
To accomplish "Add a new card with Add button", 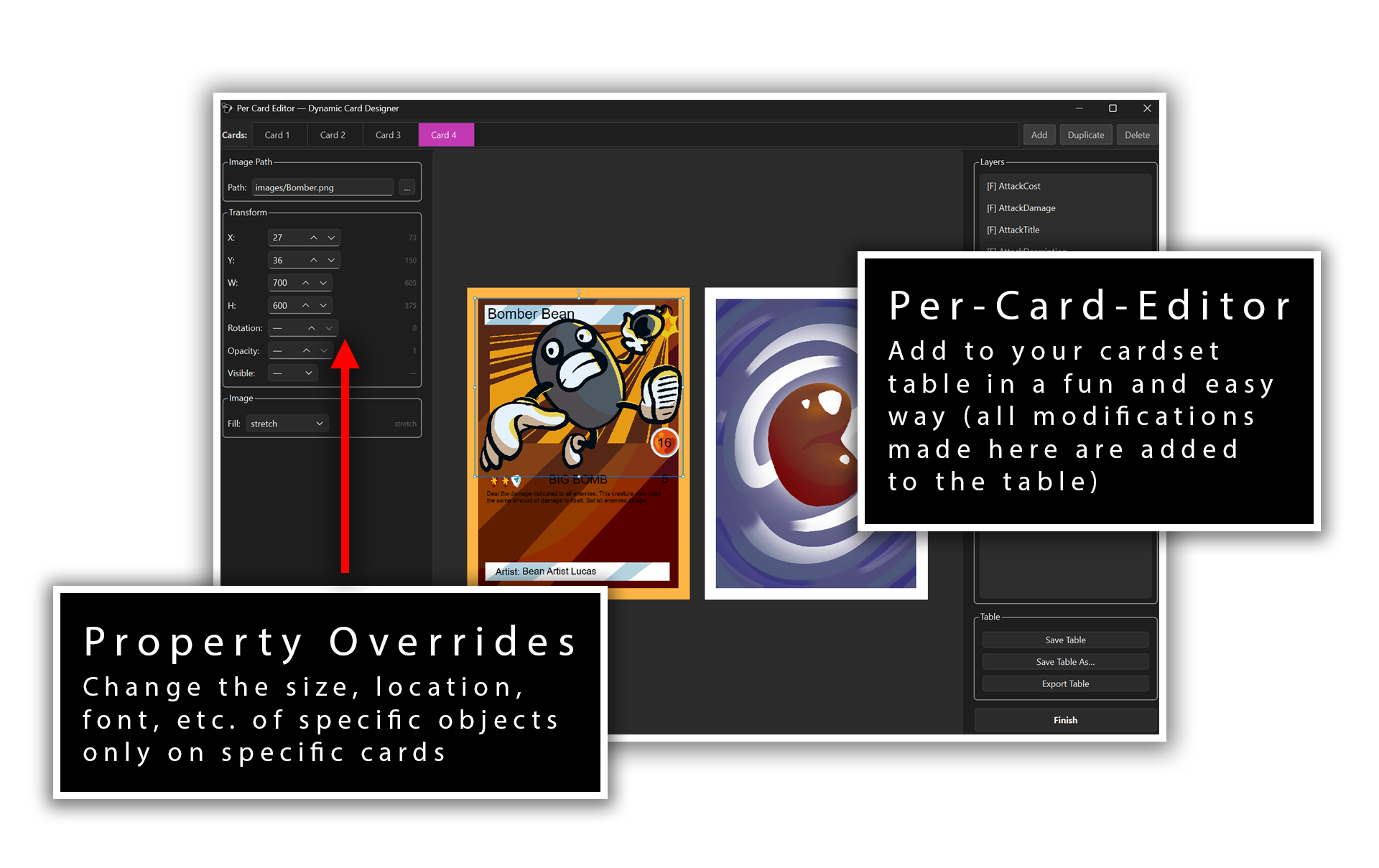I will (1039, 135).
